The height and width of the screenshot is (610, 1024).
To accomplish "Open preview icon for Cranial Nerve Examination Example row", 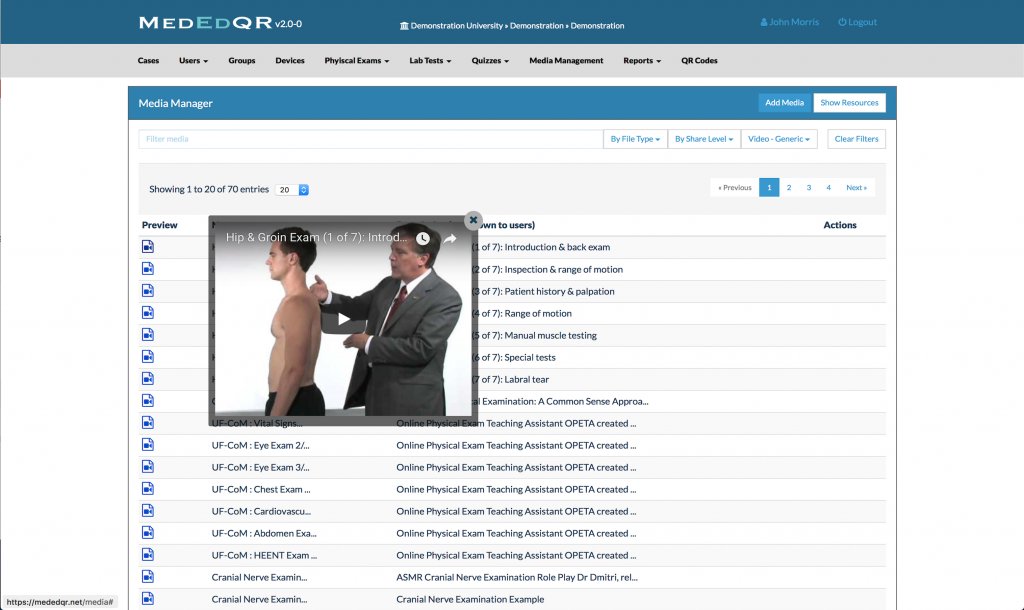I will coord(148,599).
